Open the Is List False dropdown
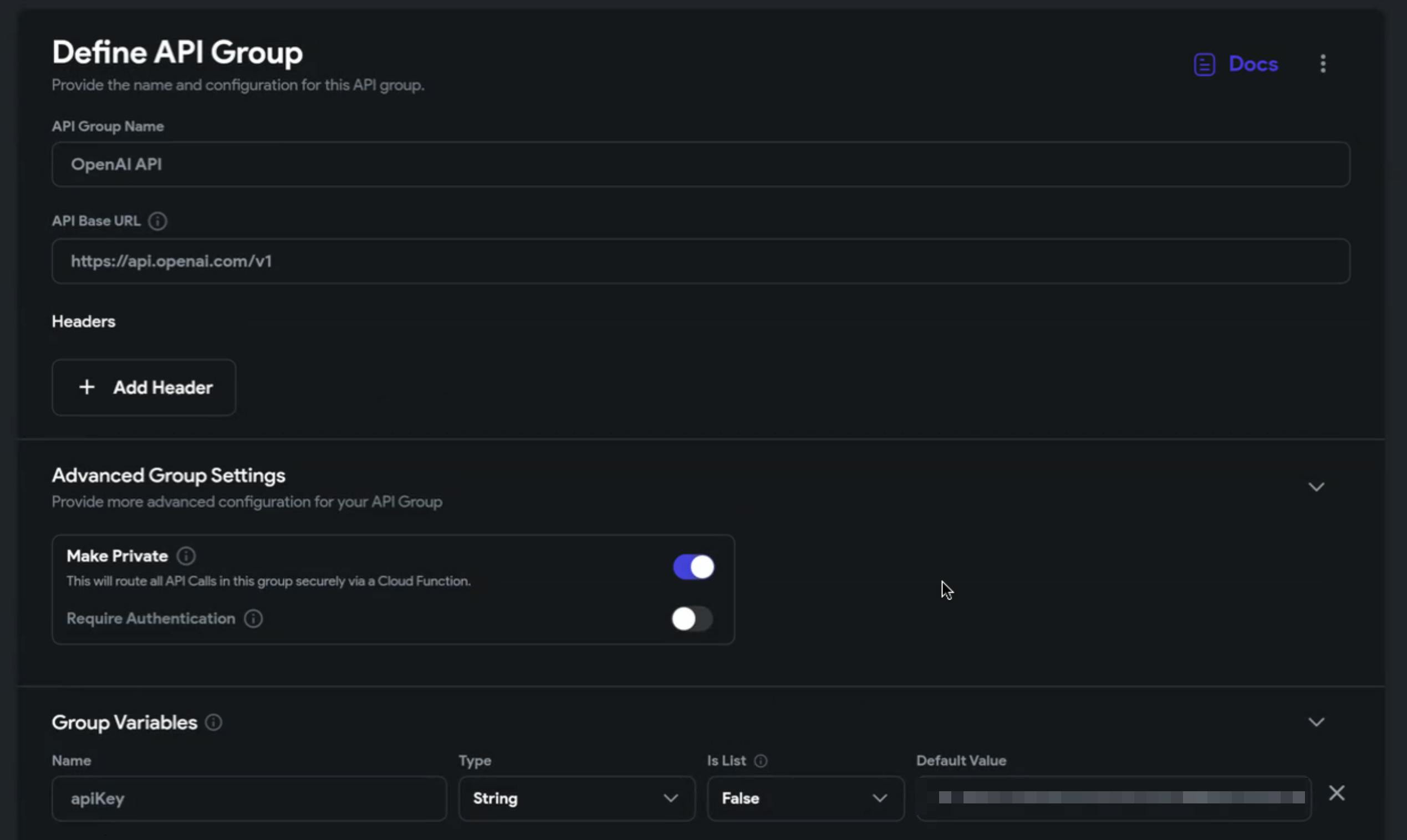The image size is (1407, 840). click(804, 798)
